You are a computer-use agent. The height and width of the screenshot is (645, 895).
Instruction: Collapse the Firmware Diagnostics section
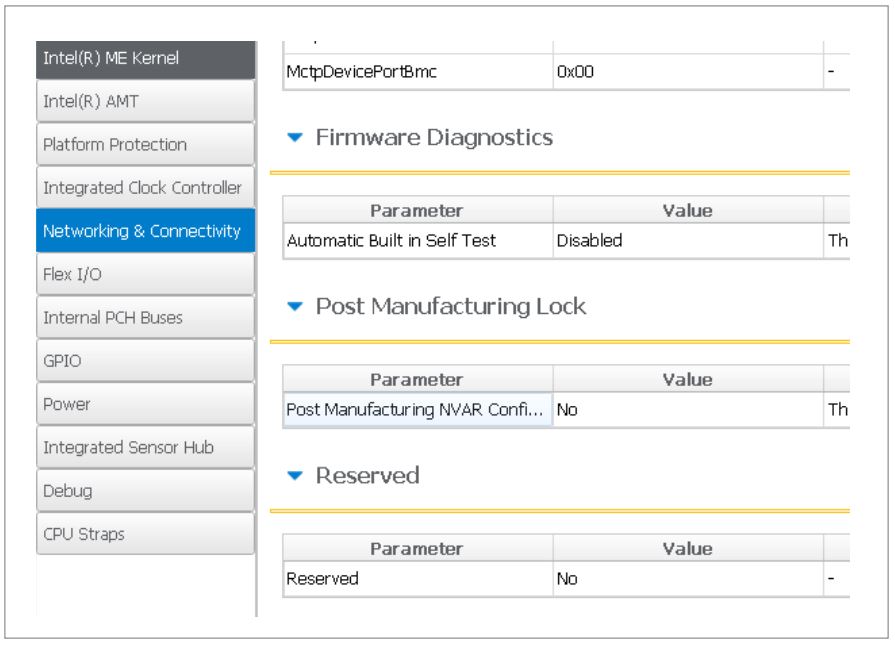coord(294,138)
